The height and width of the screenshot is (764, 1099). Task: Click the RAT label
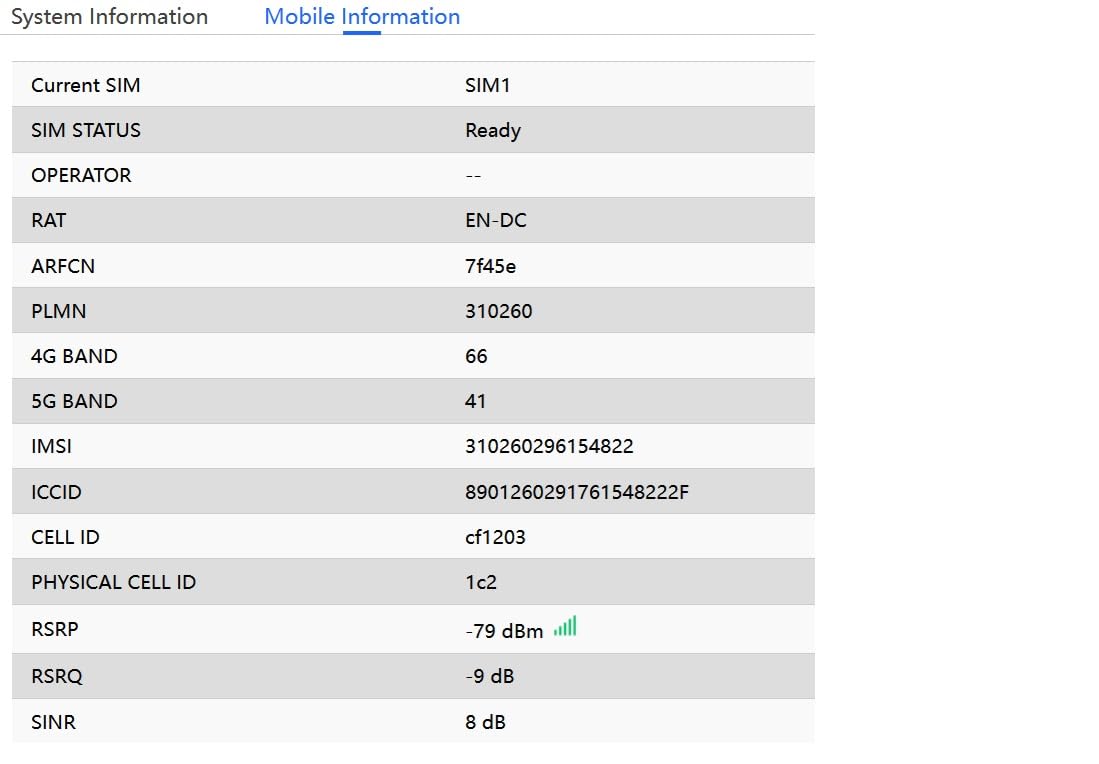48,220
